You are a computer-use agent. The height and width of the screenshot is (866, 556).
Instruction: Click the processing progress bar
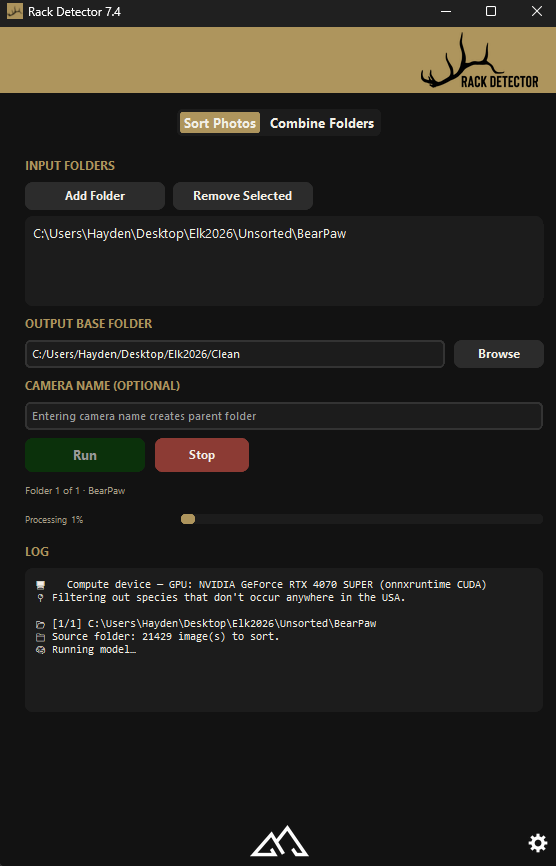coord(362,519)
